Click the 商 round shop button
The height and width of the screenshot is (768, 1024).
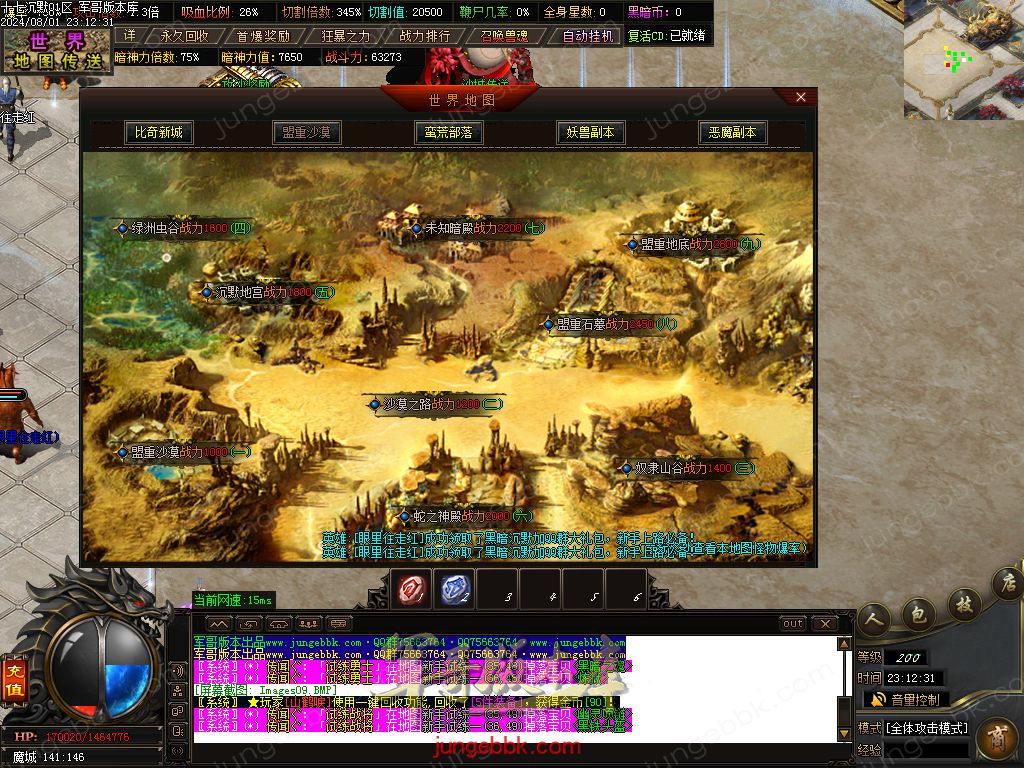click(x=996, y=740)
